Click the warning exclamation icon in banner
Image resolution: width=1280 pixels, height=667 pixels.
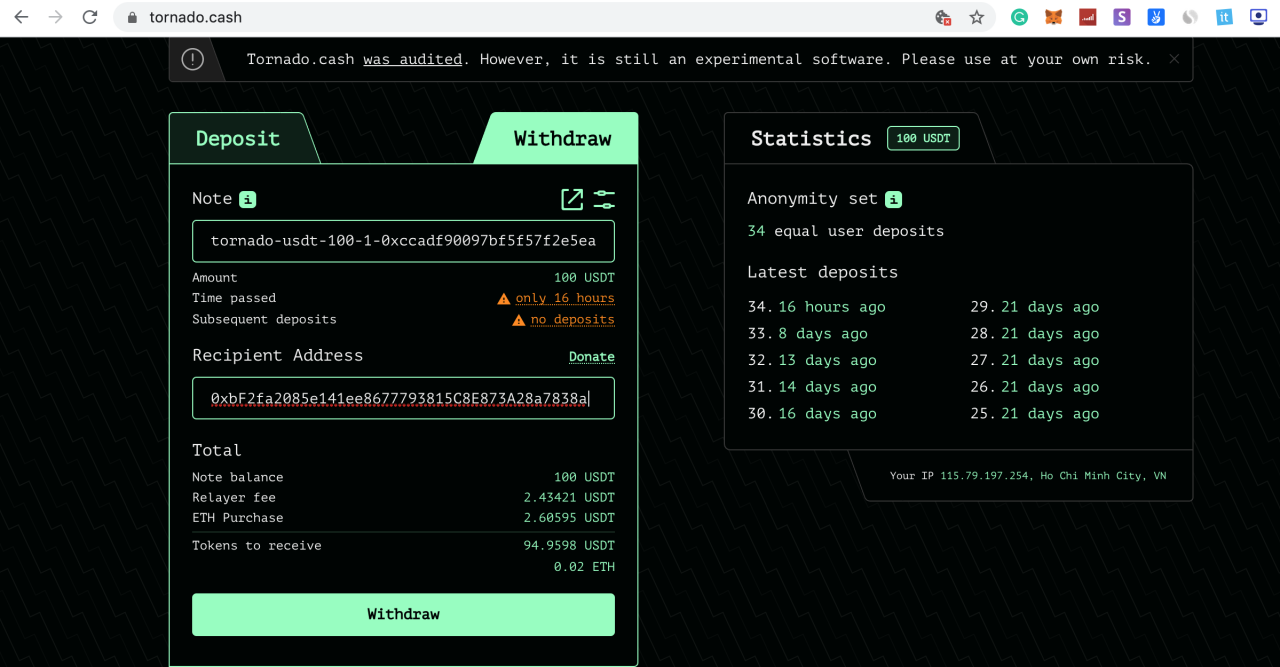193,59
